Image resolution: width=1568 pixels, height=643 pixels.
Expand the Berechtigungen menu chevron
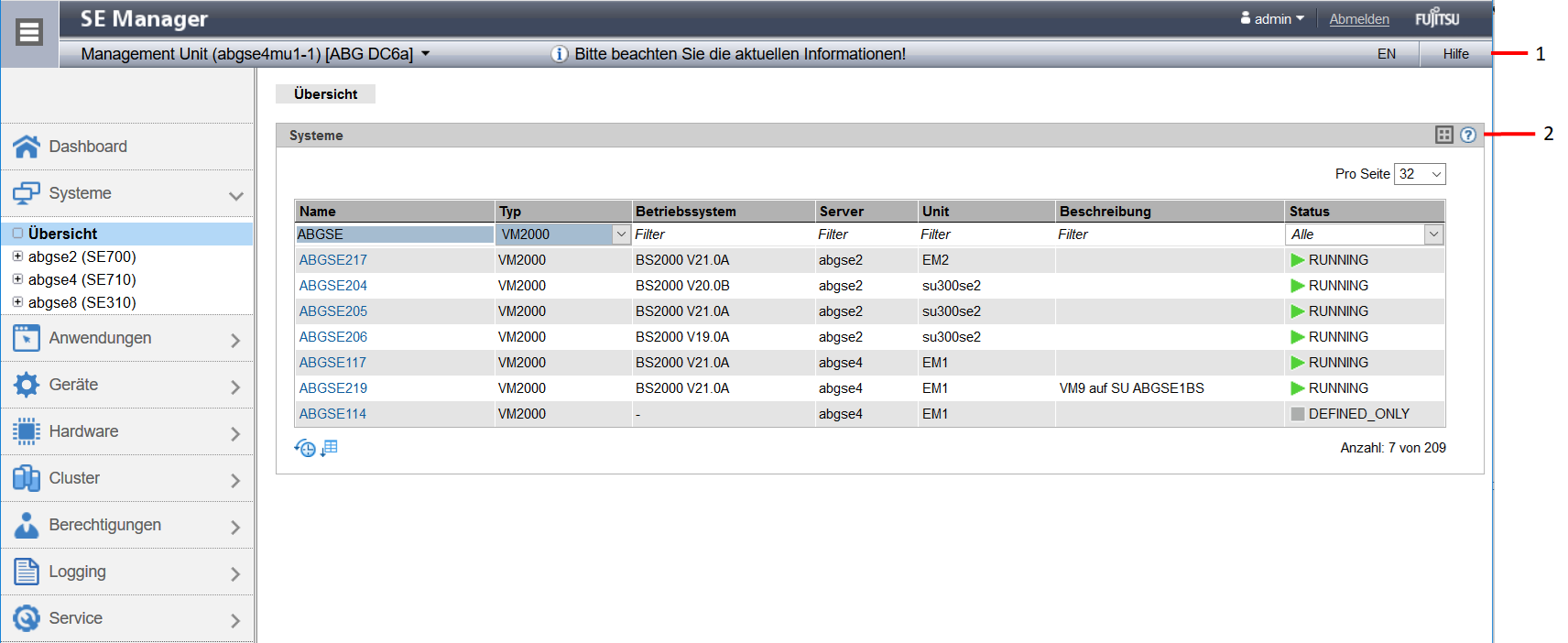[x=236, y=527]
